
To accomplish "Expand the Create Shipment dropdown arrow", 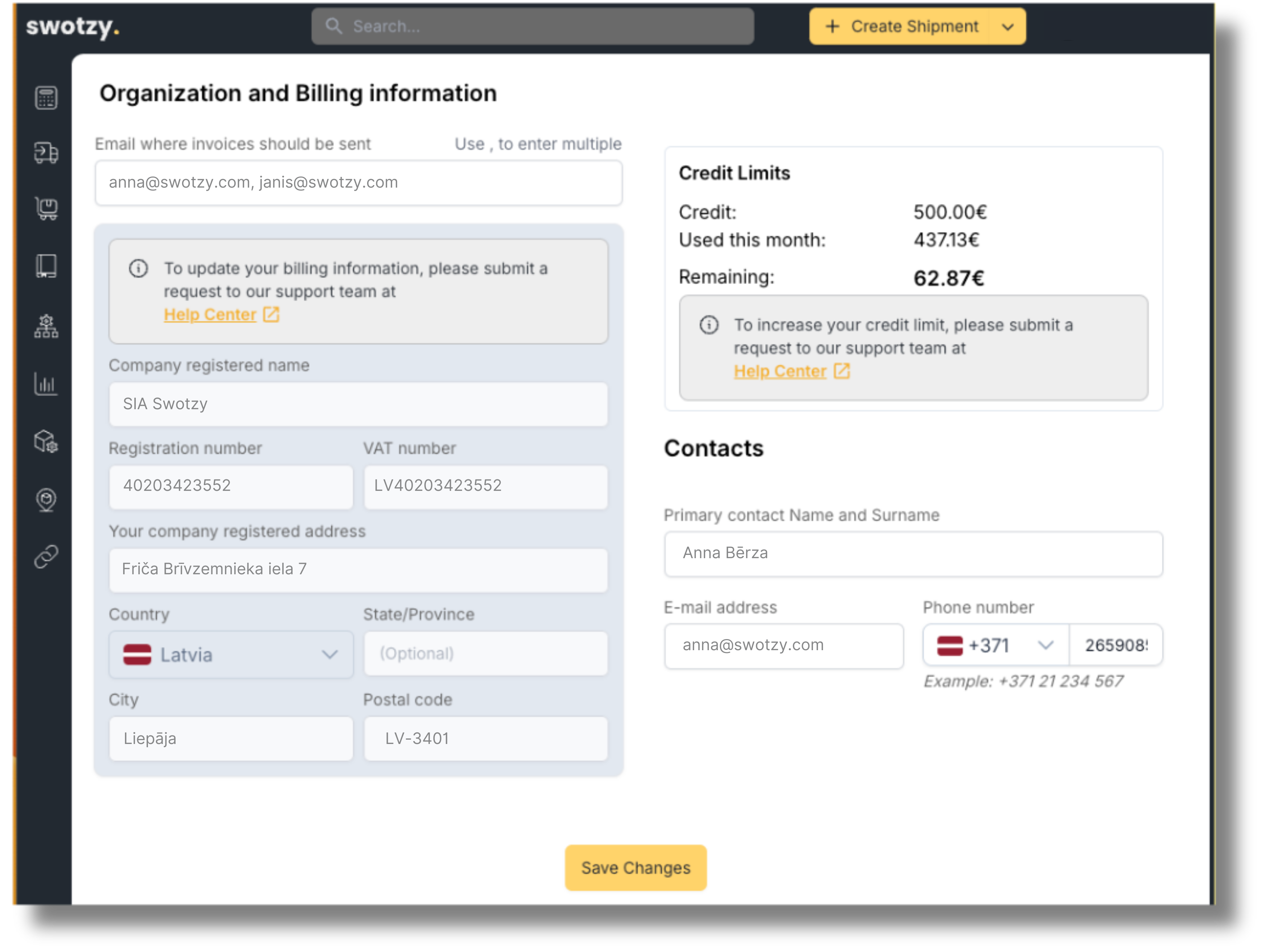I will tap(1007, 26).
